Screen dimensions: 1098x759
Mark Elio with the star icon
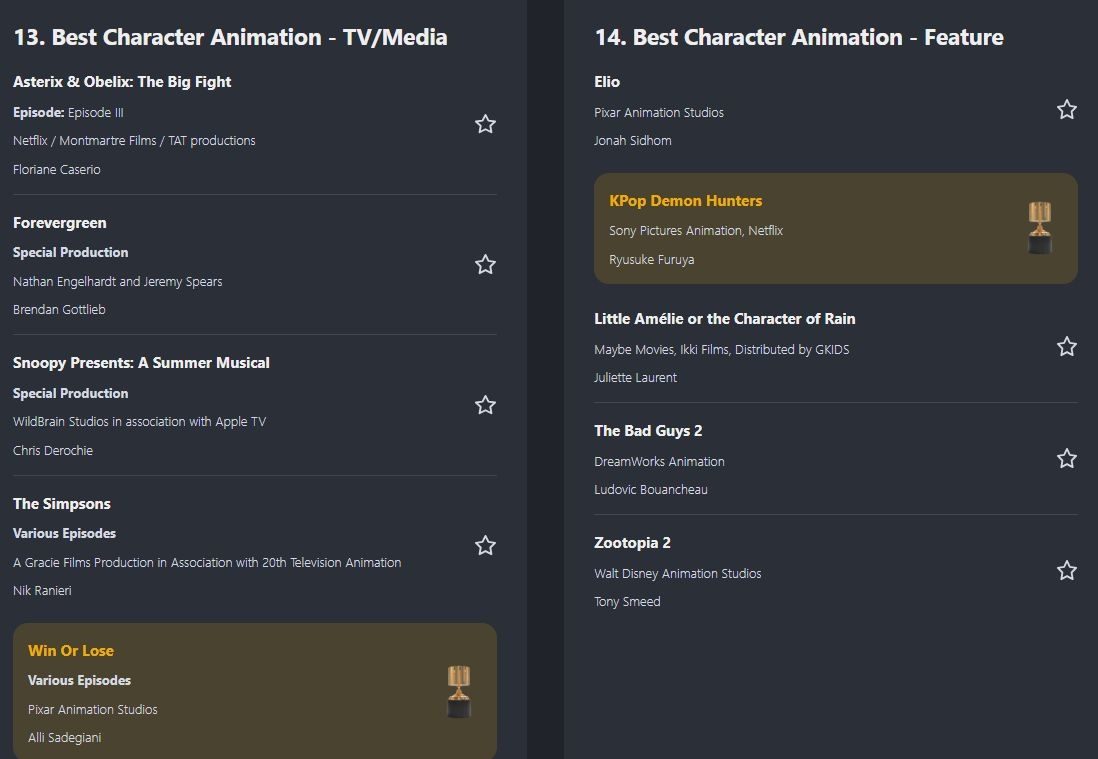pos(1067,110)
